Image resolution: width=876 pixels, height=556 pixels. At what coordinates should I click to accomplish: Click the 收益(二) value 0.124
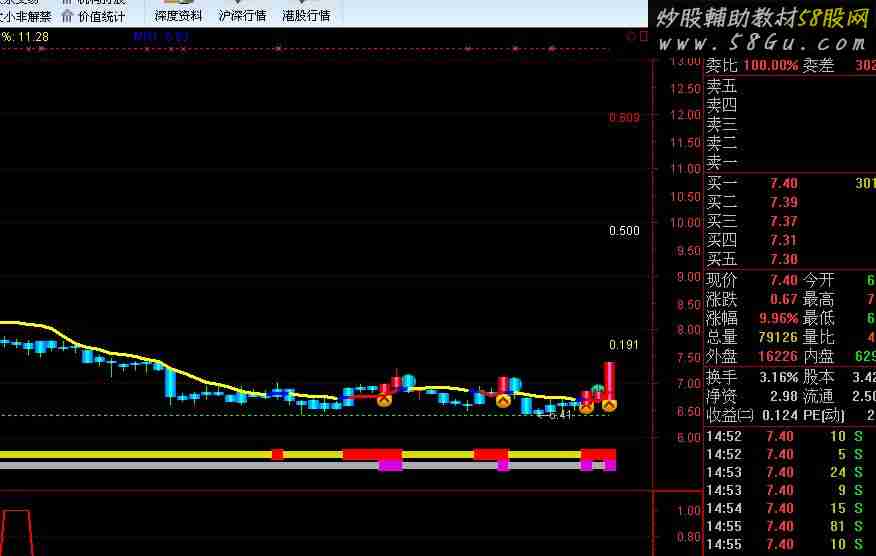[780, 415]
